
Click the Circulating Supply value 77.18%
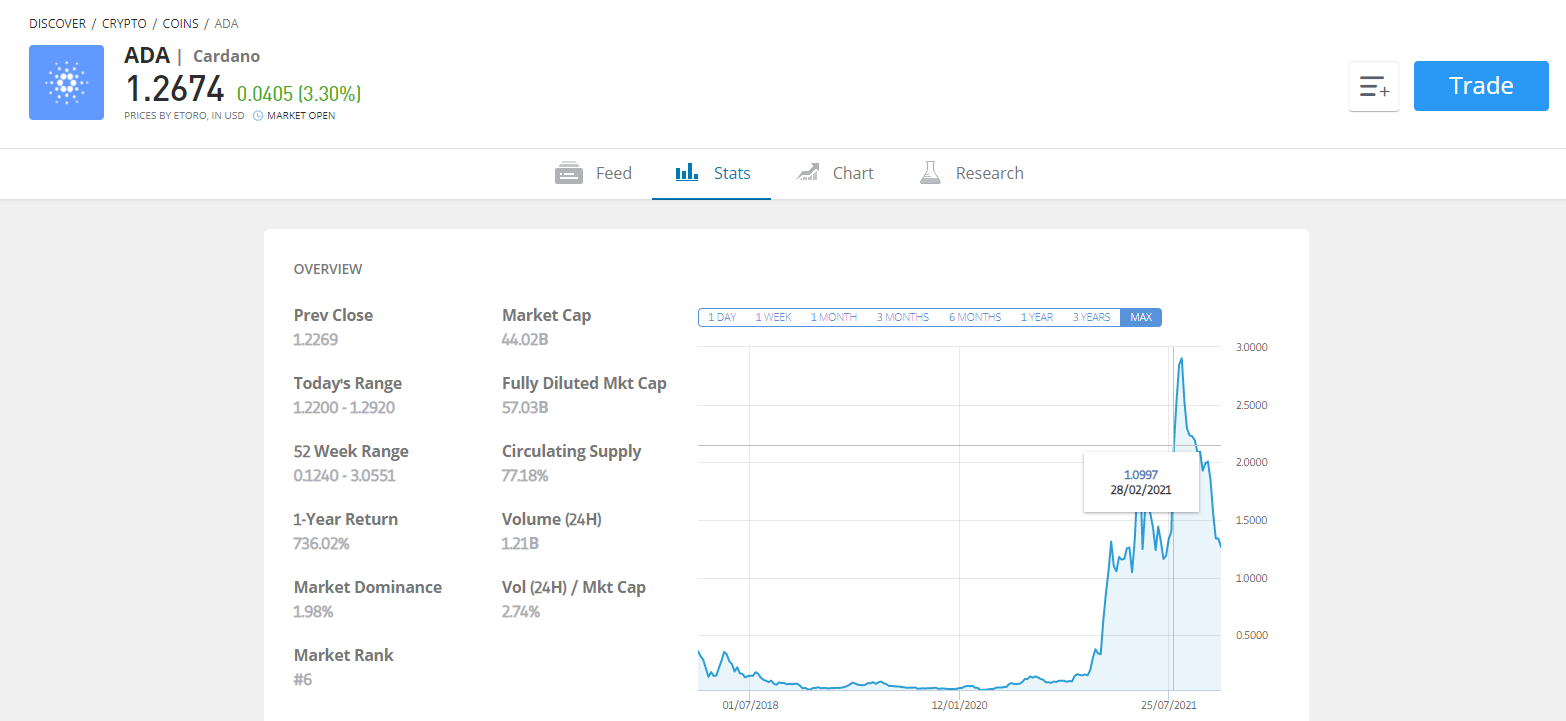coord(525,475)
